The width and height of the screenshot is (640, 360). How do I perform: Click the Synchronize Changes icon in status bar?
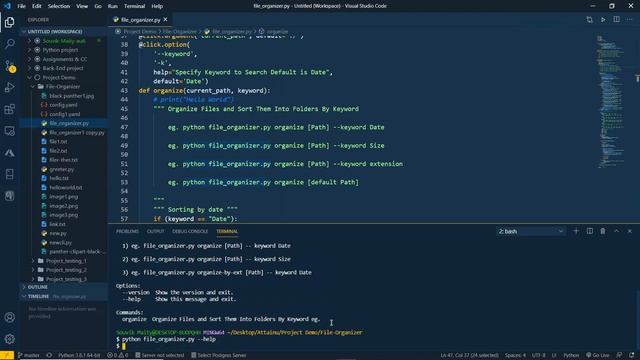(x=49, y=355)
